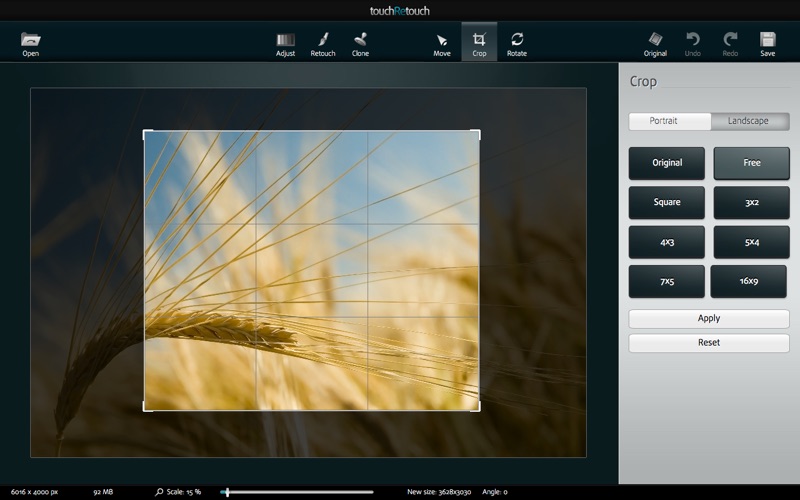Save the image with the Save icon

pos(767,42)
